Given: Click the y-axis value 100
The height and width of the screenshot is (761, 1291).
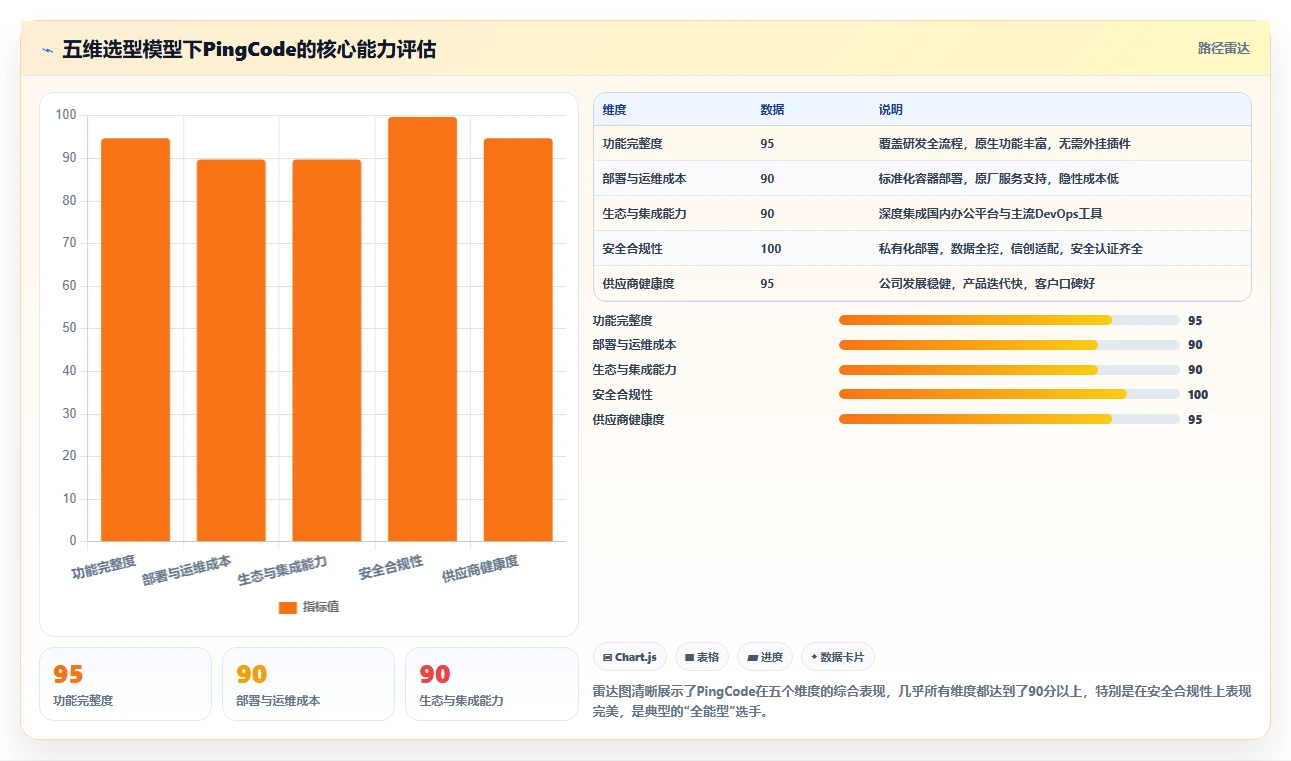Looking at the screenshot, I should point(66,115).
